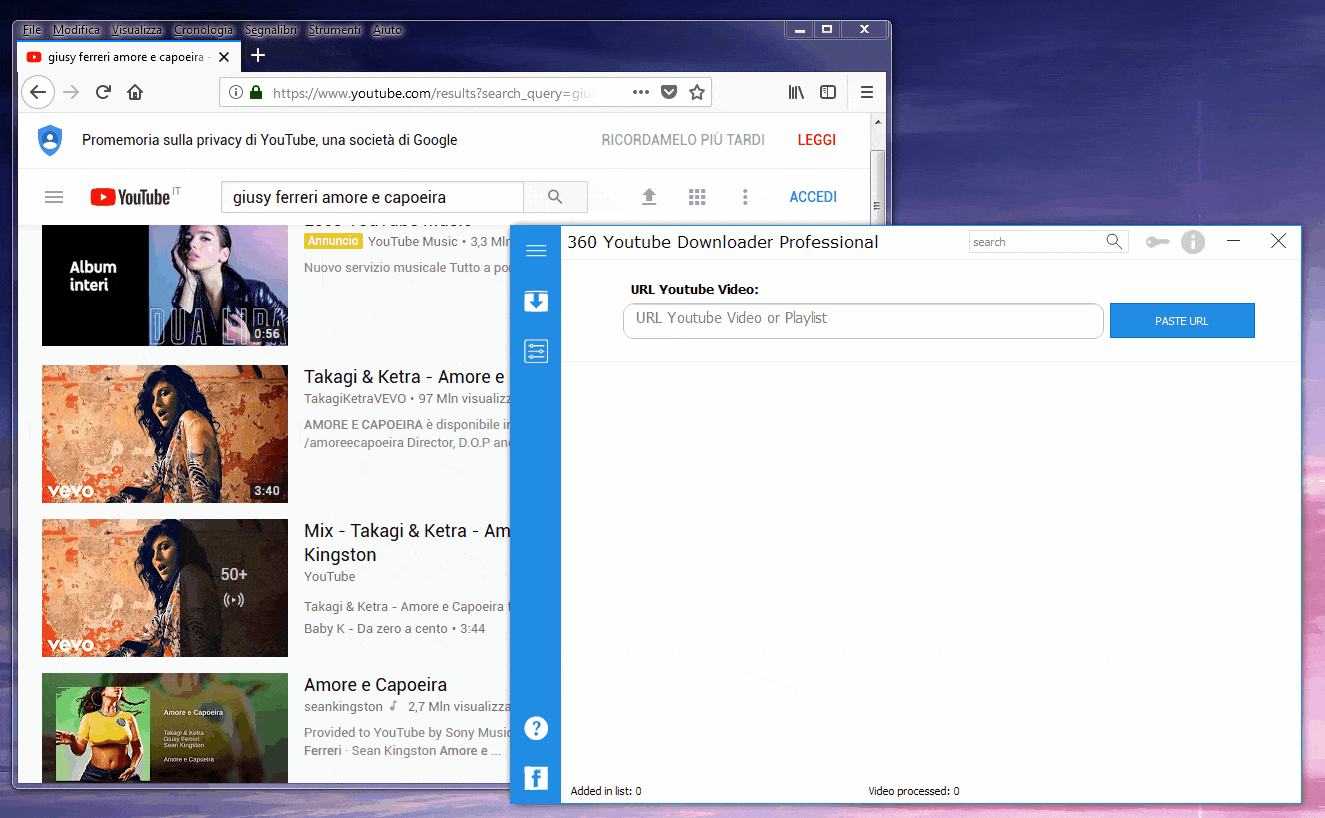Open the Sean Kingston green album thumbnail
Image resolution: width=1325 pixels, height=818 pixels.
click(x=165, y=728)
